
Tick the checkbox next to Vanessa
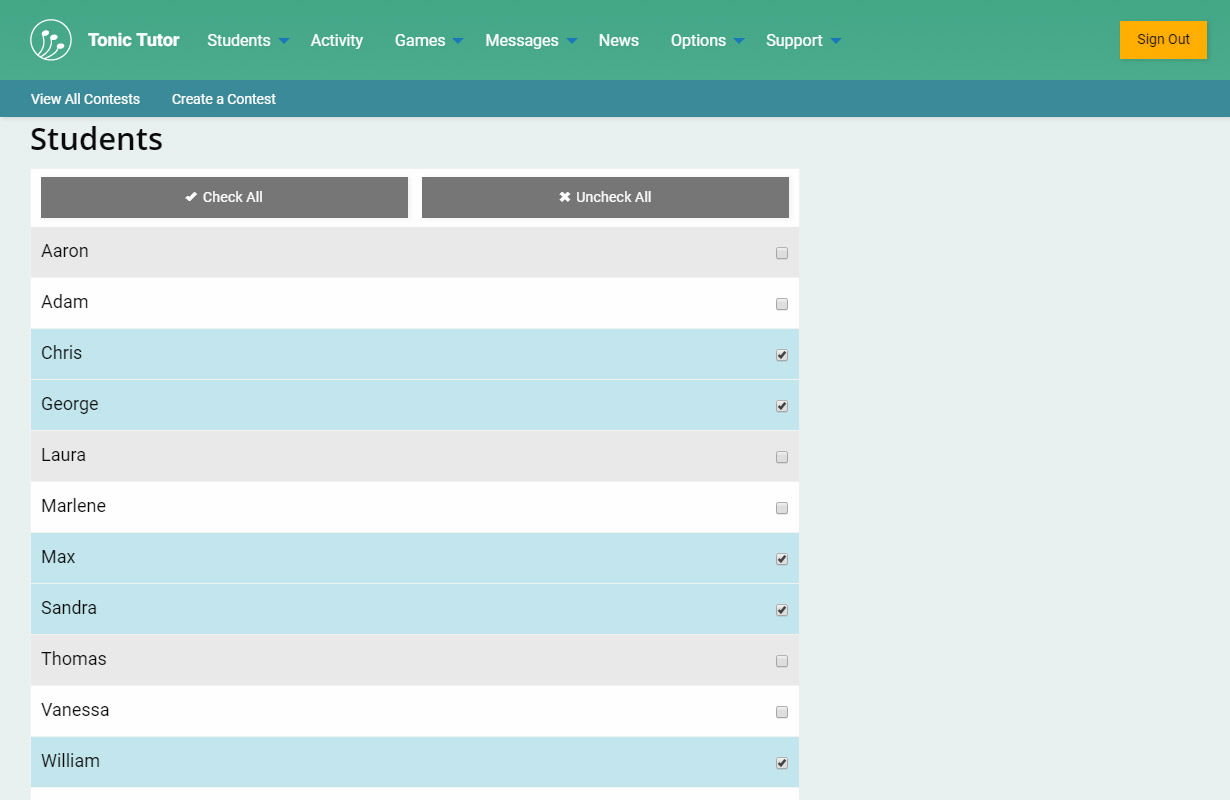pyautogui.click(x=782, y=712)
